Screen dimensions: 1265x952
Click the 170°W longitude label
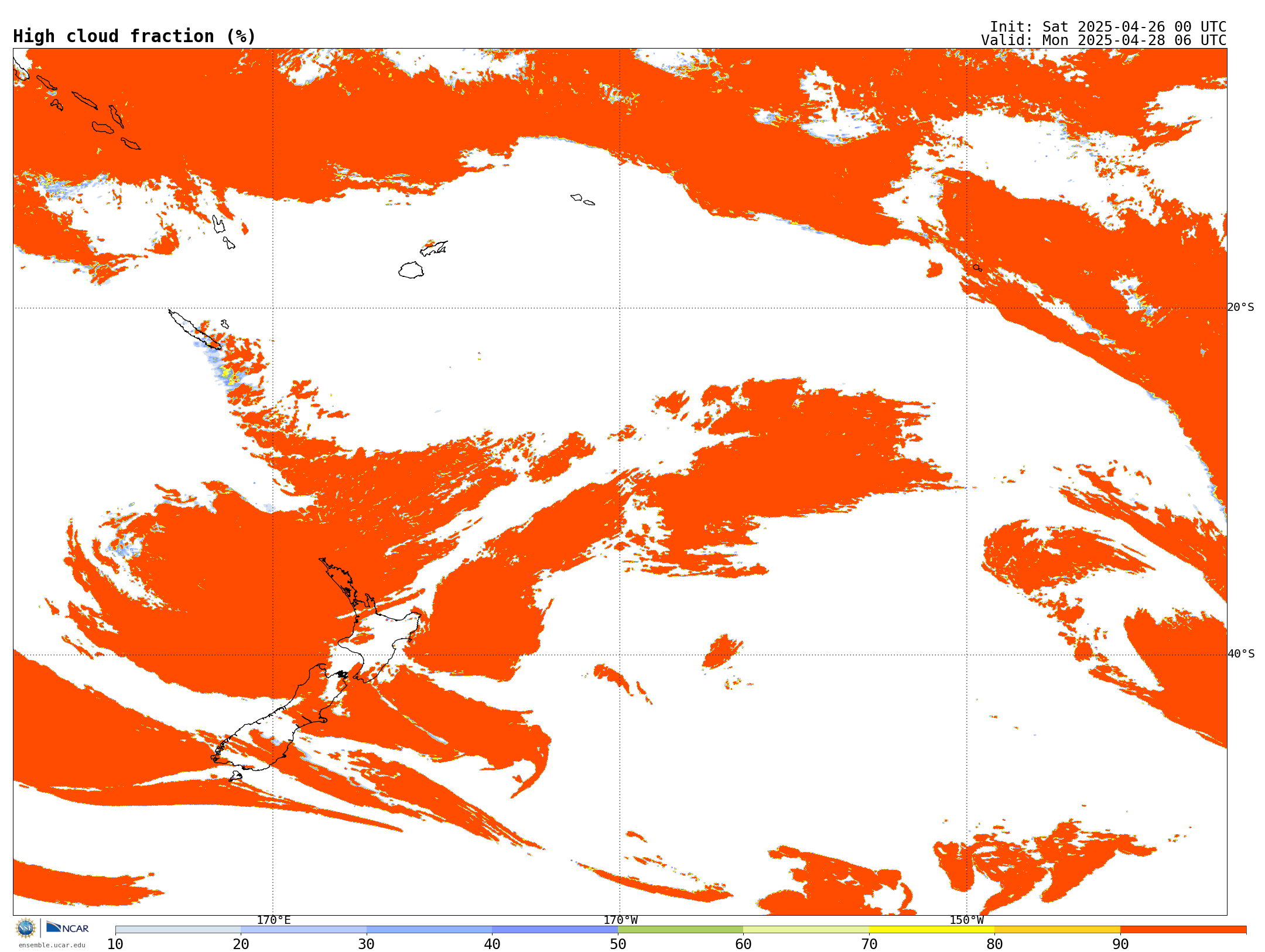621,920
